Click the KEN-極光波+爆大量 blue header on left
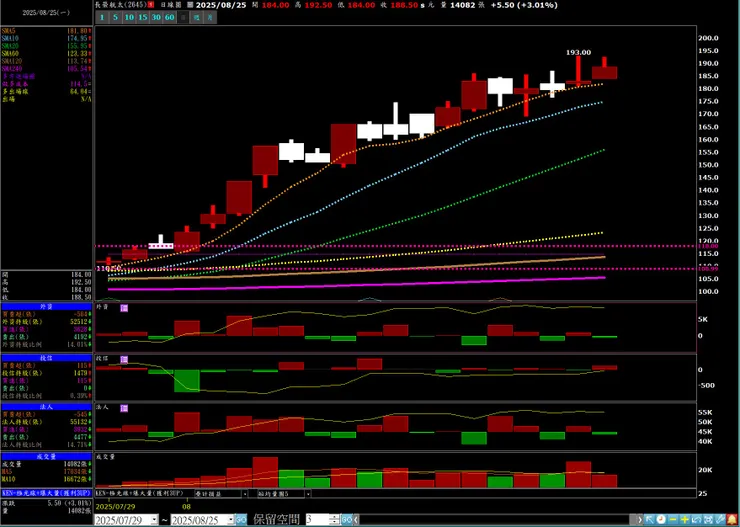Image resolution: width=740 pixels, height=527 pixels. pos(46,492)
